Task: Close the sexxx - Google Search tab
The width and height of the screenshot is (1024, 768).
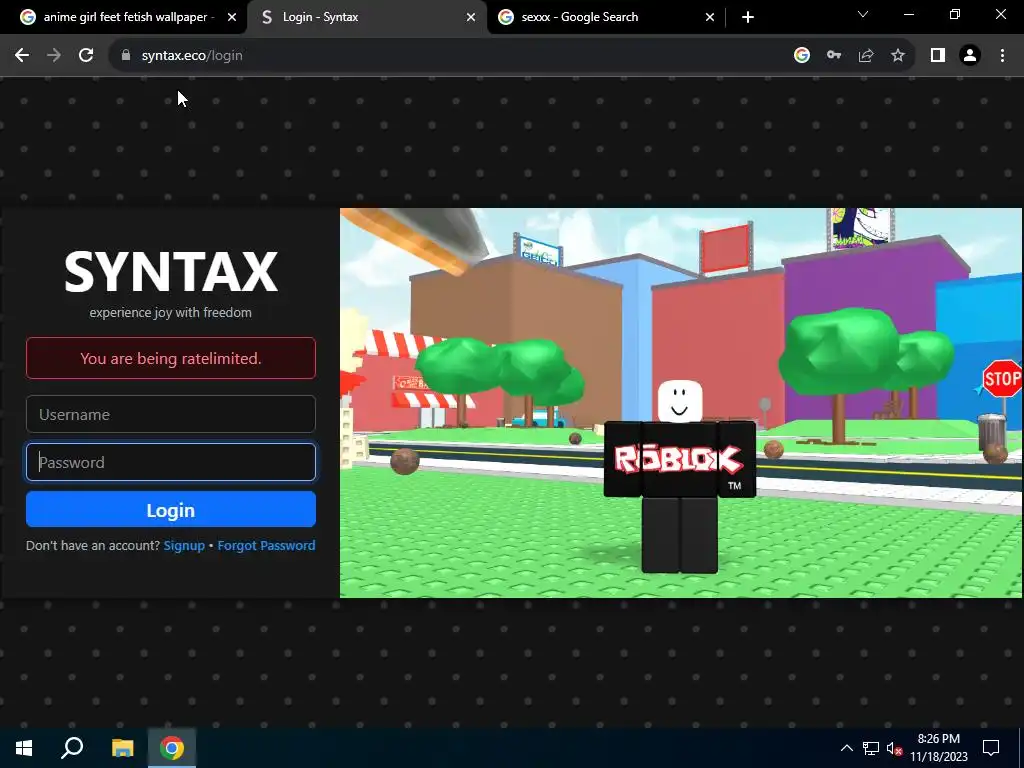Action: pyautogui.click(x=710, y=18)
